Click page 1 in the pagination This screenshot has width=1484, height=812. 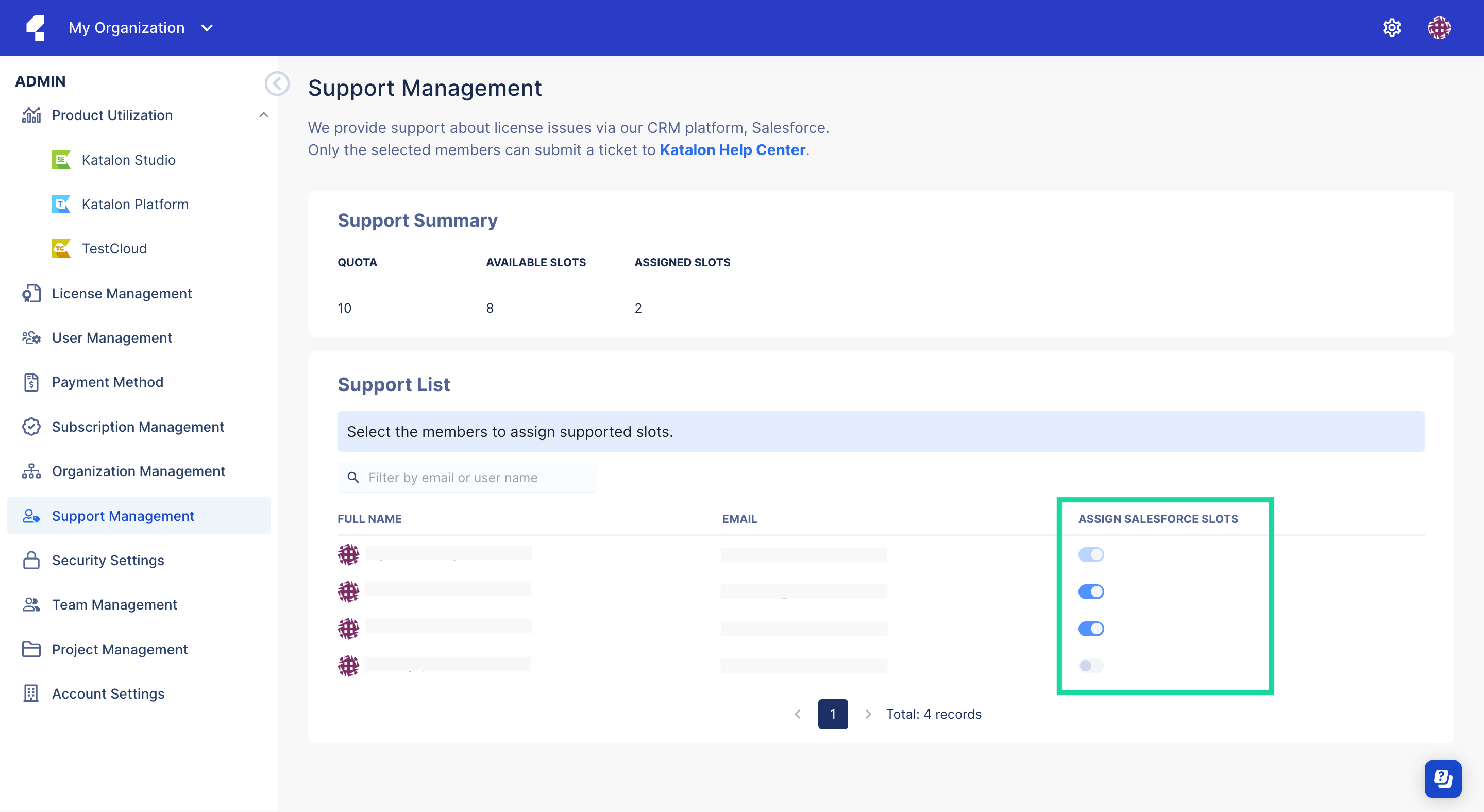pos(833,714)
